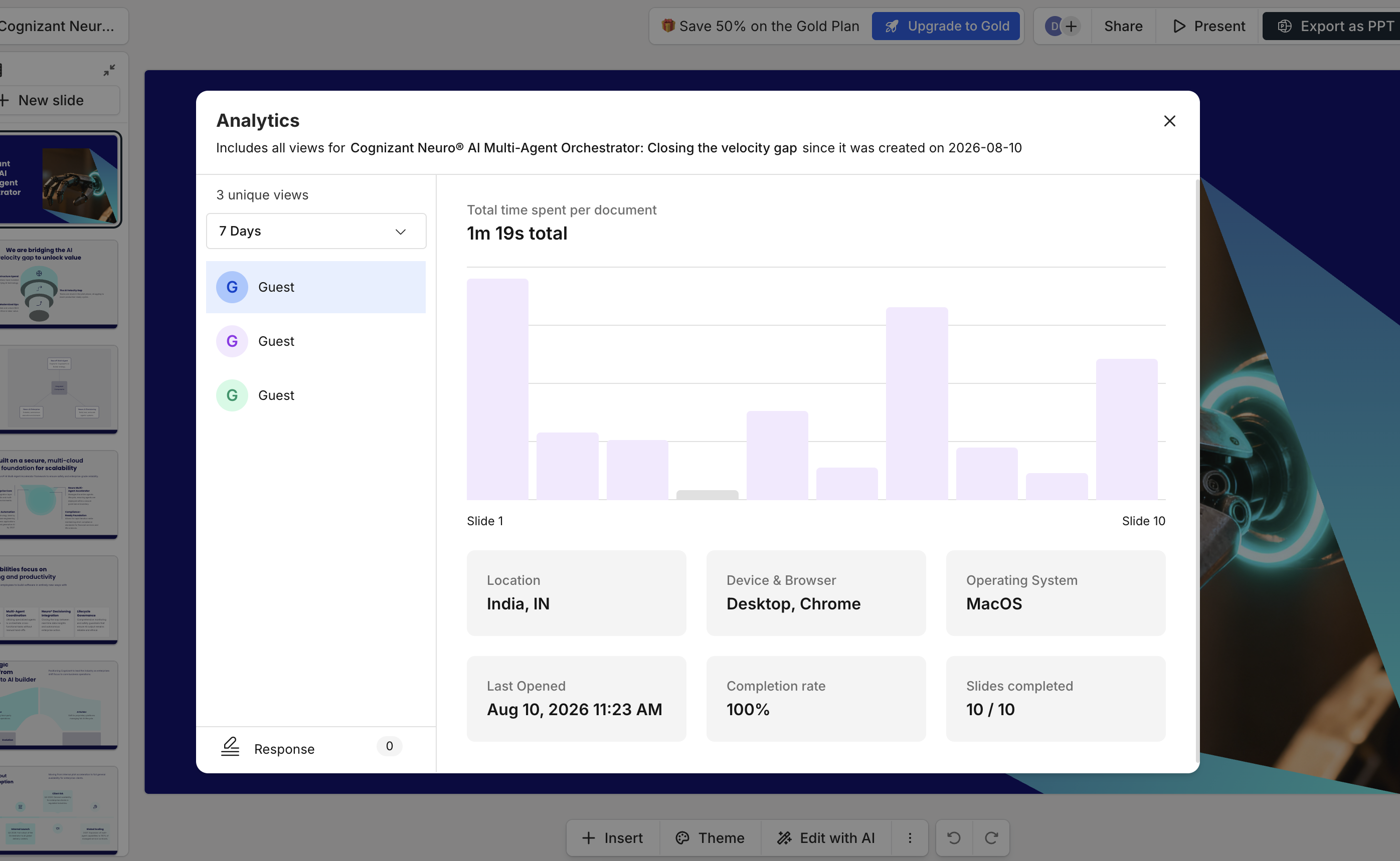Open the Share menu

click(1123, 26)
